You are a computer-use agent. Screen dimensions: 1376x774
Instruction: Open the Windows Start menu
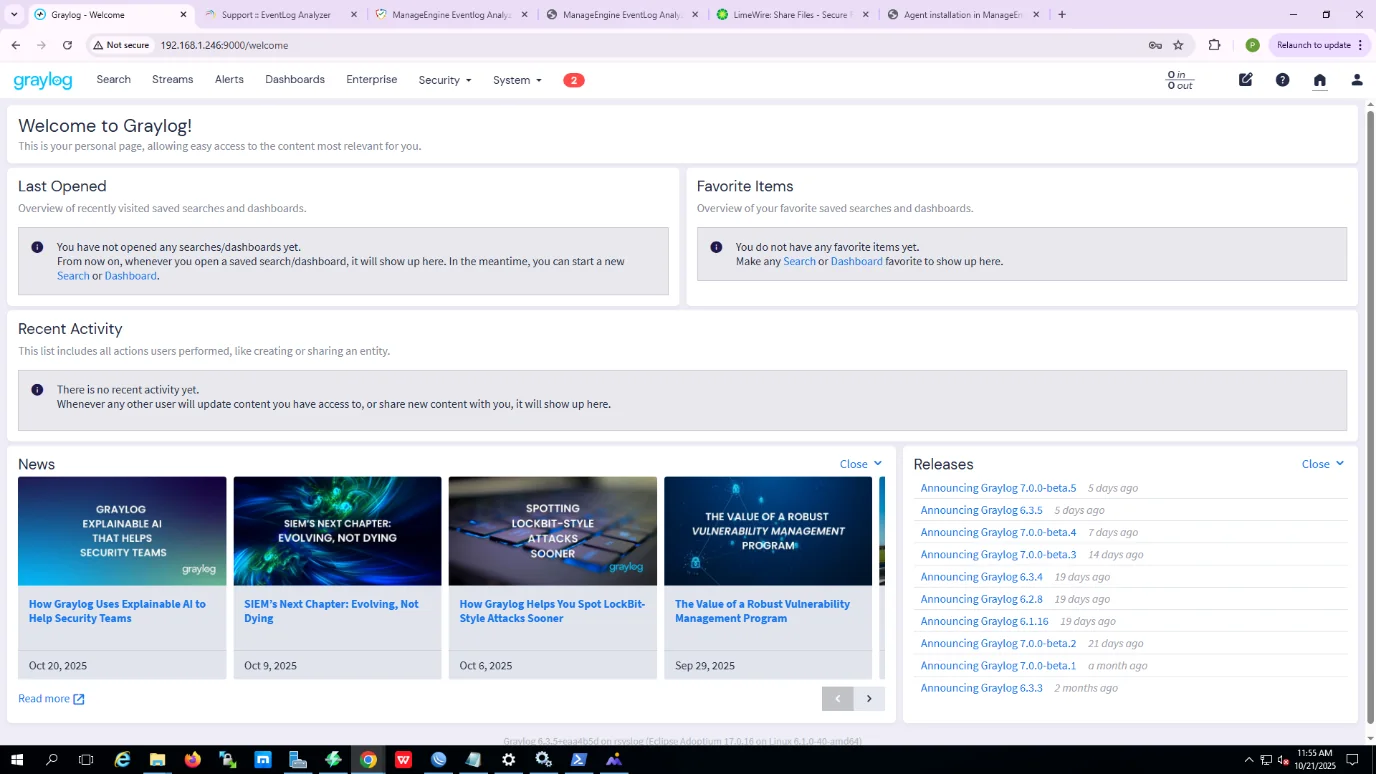click(17, 760)
